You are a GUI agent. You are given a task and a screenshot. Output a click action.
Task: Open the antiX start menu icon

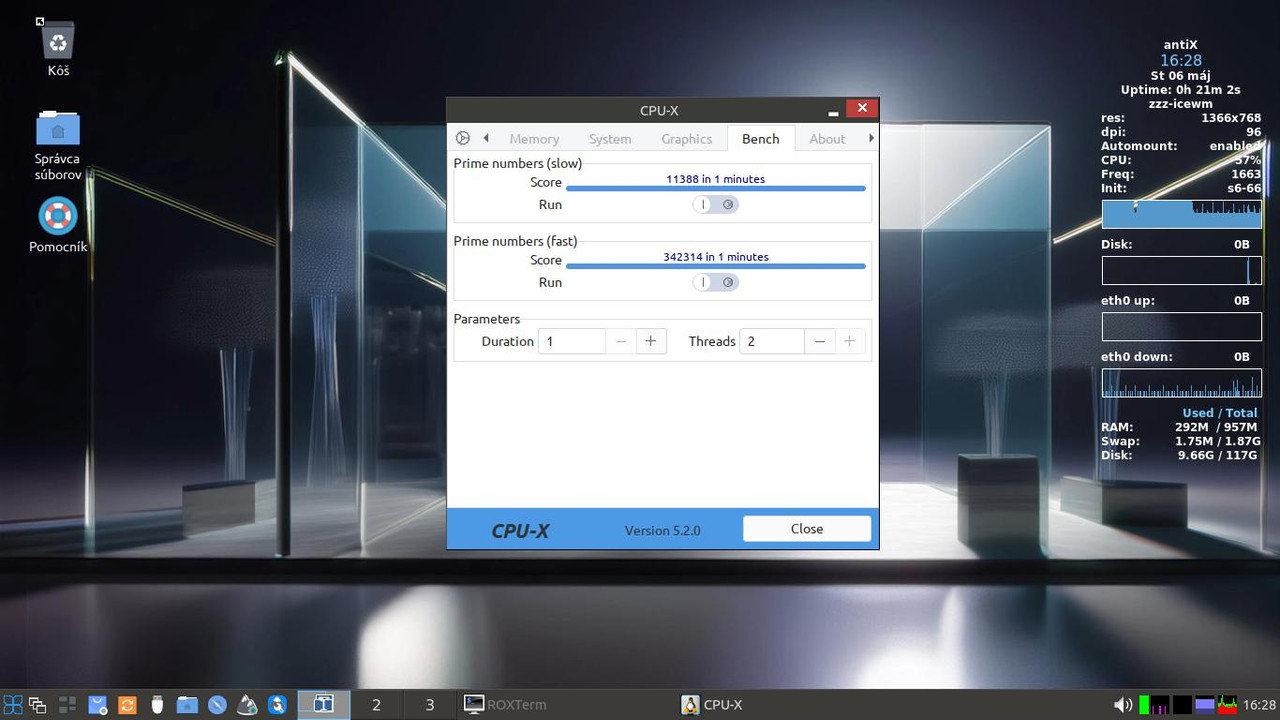[x=13, y=705]
